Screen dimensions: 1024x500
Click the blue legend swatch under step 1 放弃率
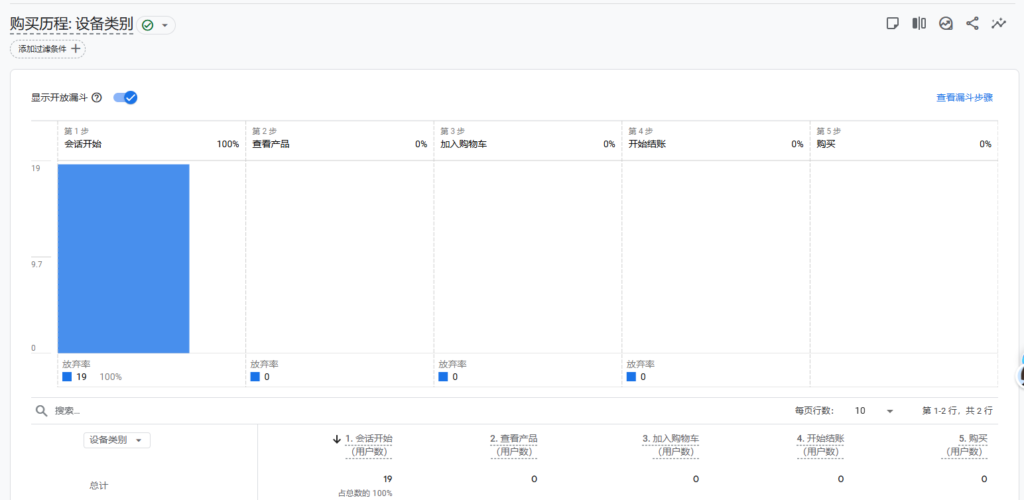point(67,377)
